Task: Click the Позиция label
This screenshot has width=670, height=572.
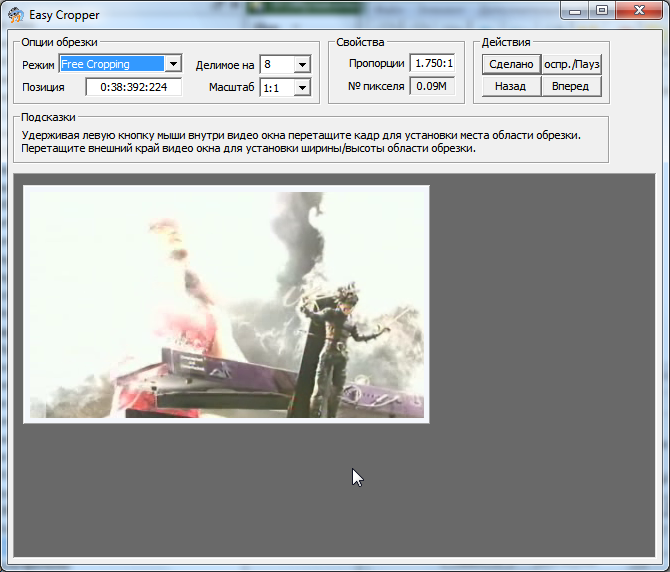Action: 43,87
